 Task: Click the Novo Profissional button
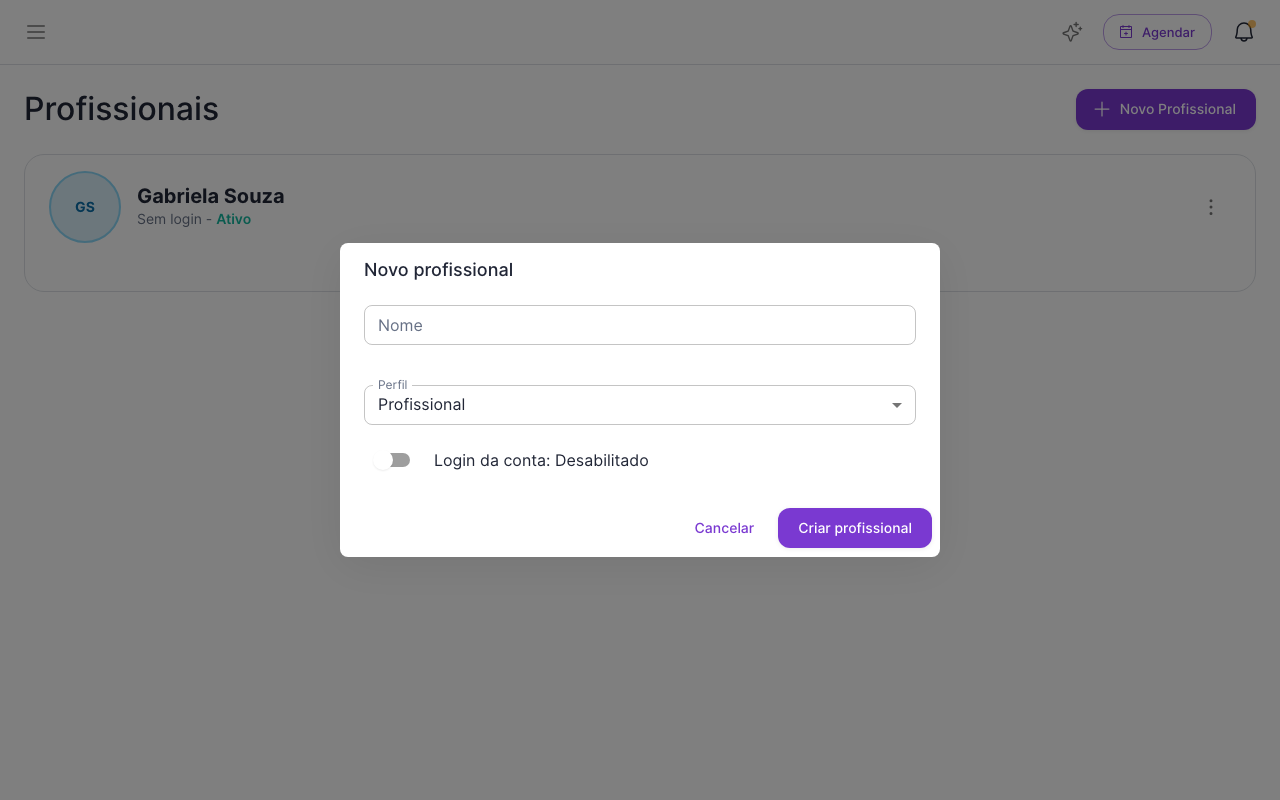1166,109
